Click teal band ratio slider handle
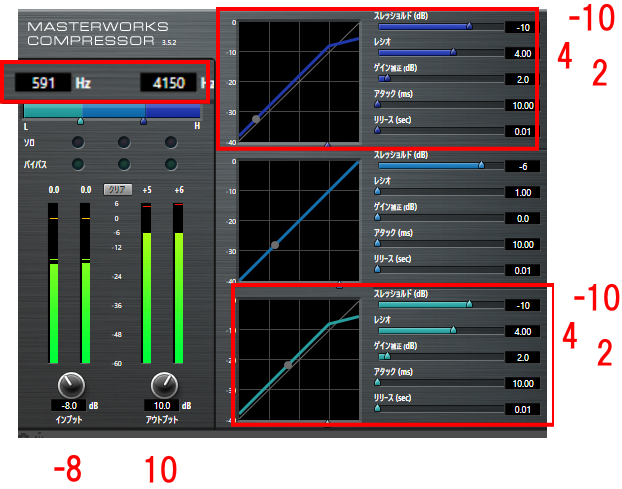The height and width of the screenshot is (489, 622). click(453, 330)
